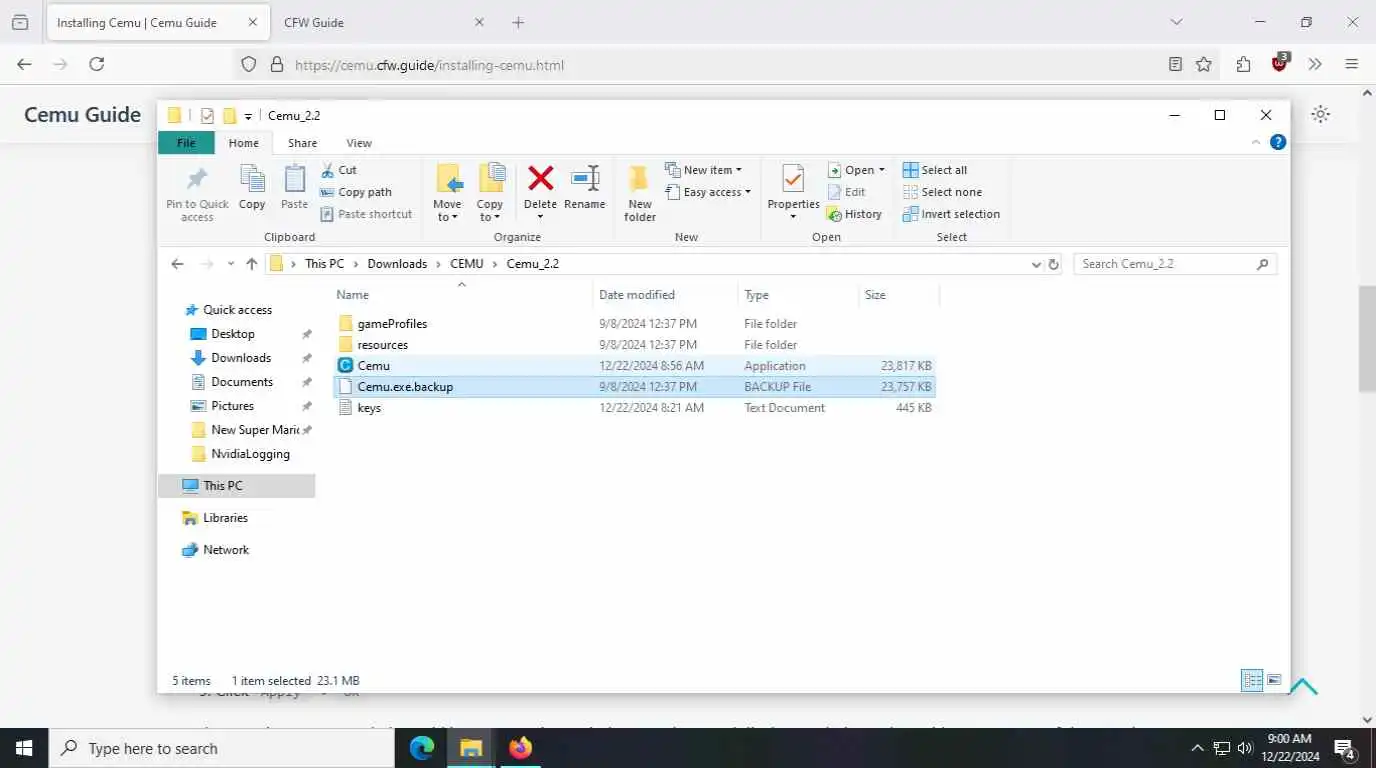Click Paste shortcut in ribbon

tap(366, 214)
